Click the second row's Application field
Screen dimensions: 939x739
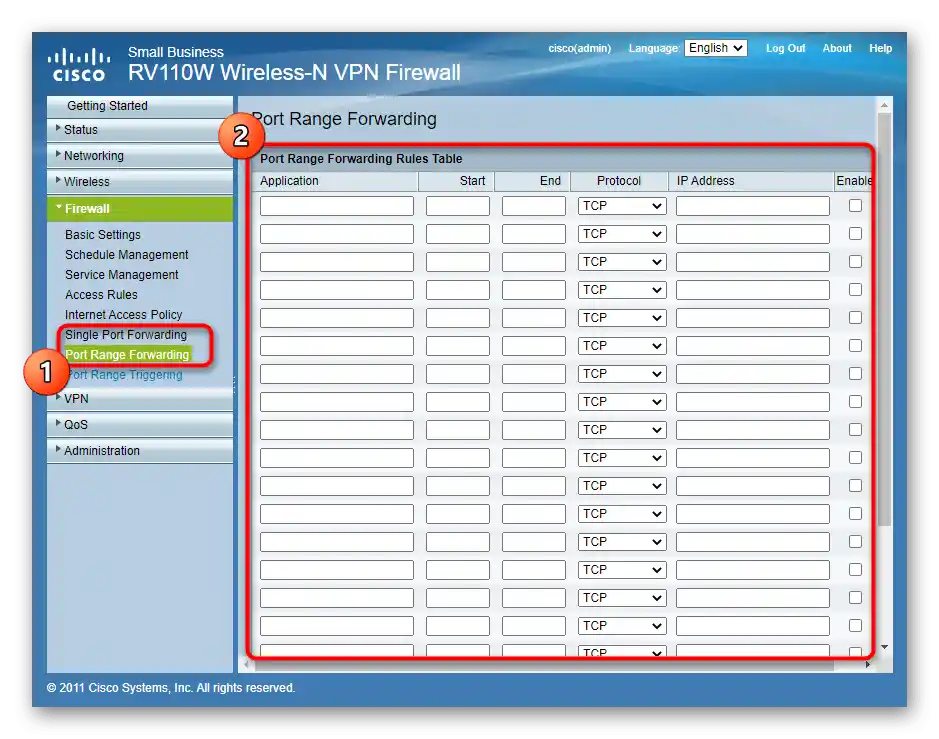(x=337, y=234)
